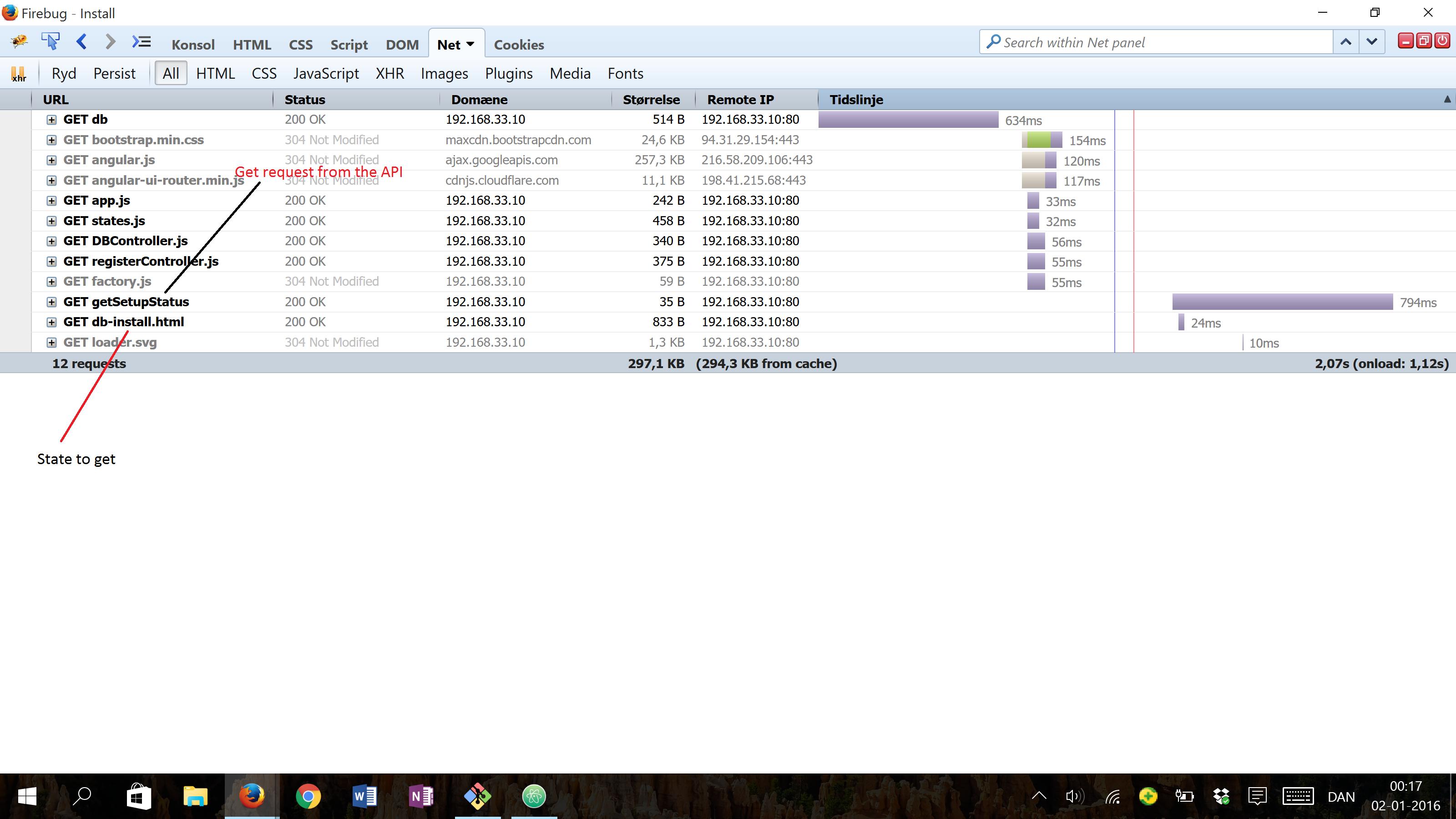
Task: Go forward with the right arrow icon
Action: pyautogui.click(x=111, y=42)
